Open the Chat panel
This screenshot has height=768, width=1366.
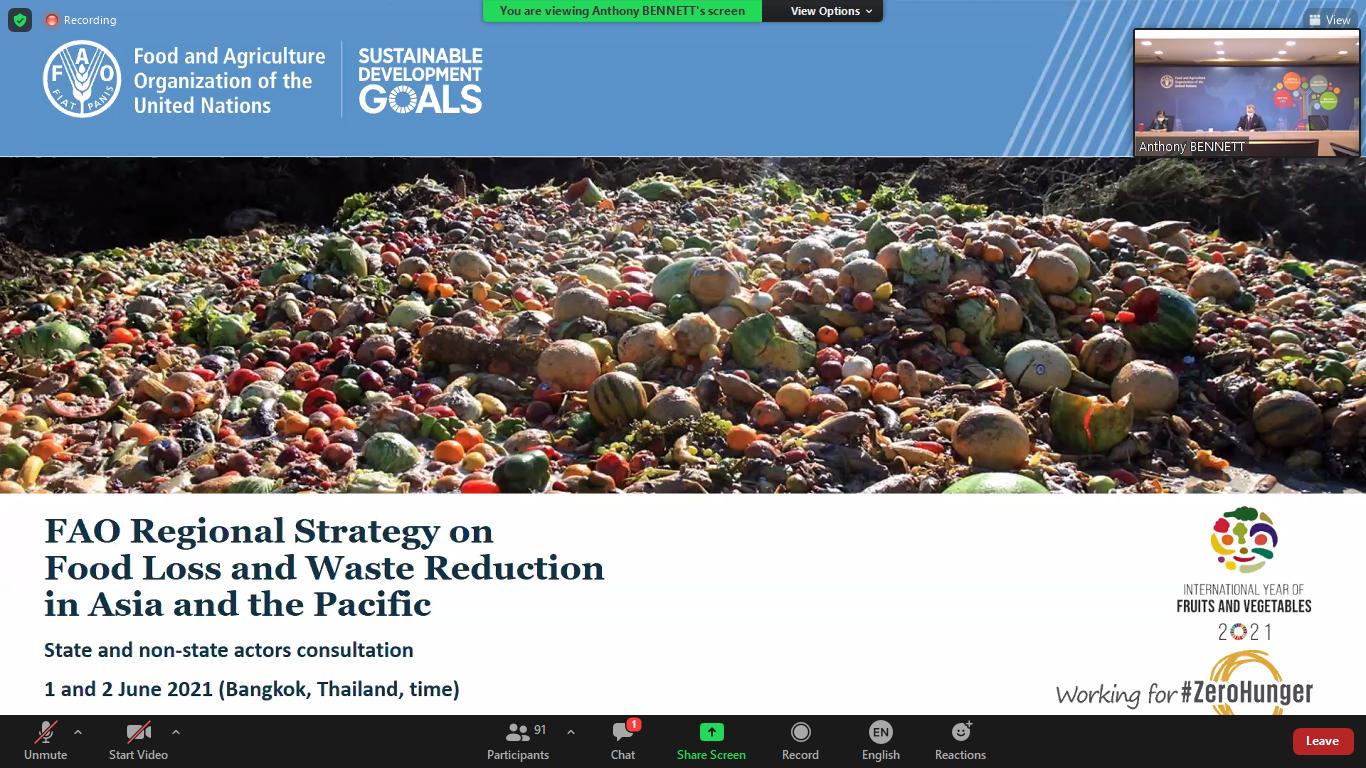tap(623, 740)
